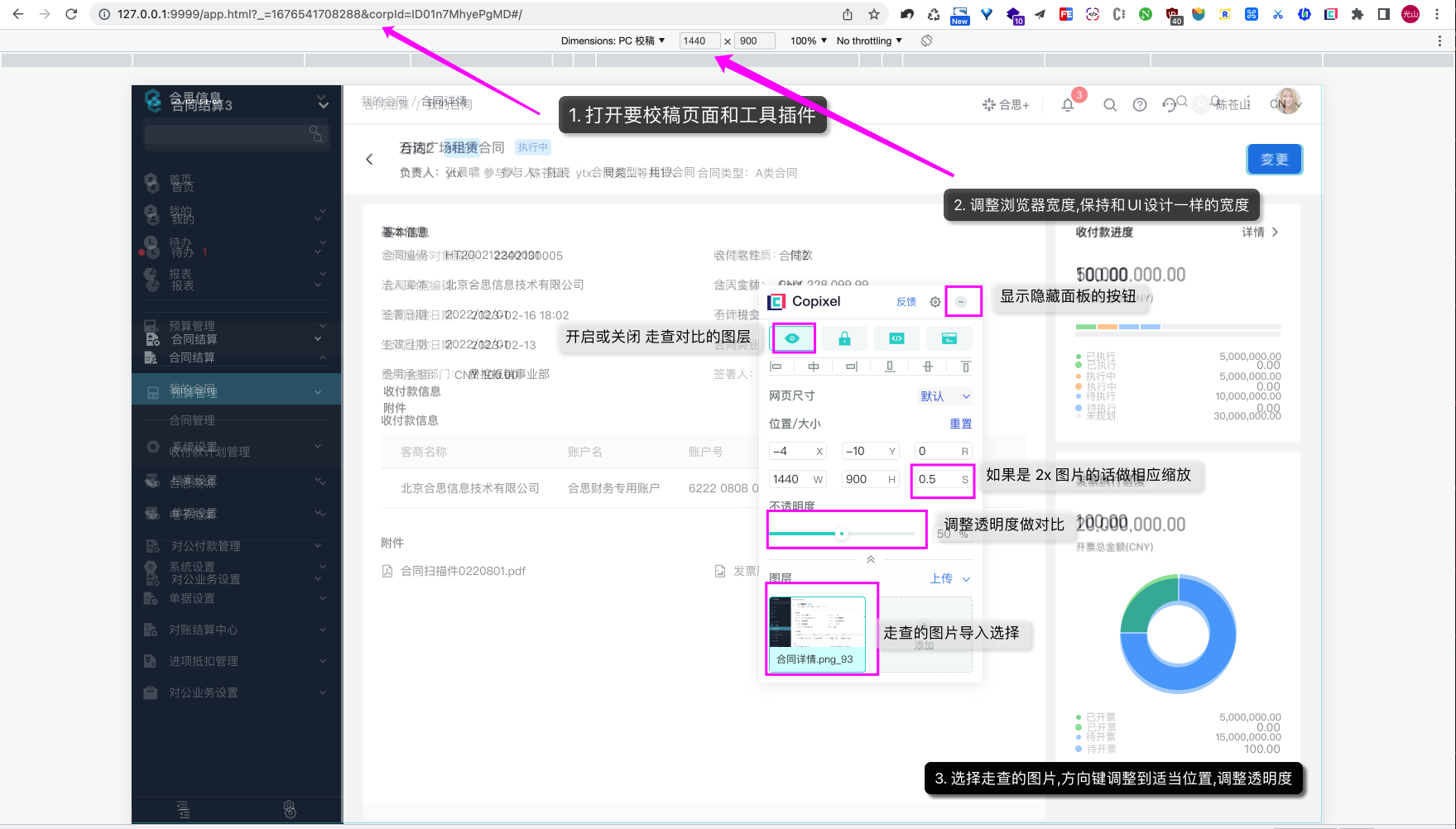Screen dimensions: 1456x829
Task: Click the 反馈 feedback link in Copixel
Action: tap(906, 301)
